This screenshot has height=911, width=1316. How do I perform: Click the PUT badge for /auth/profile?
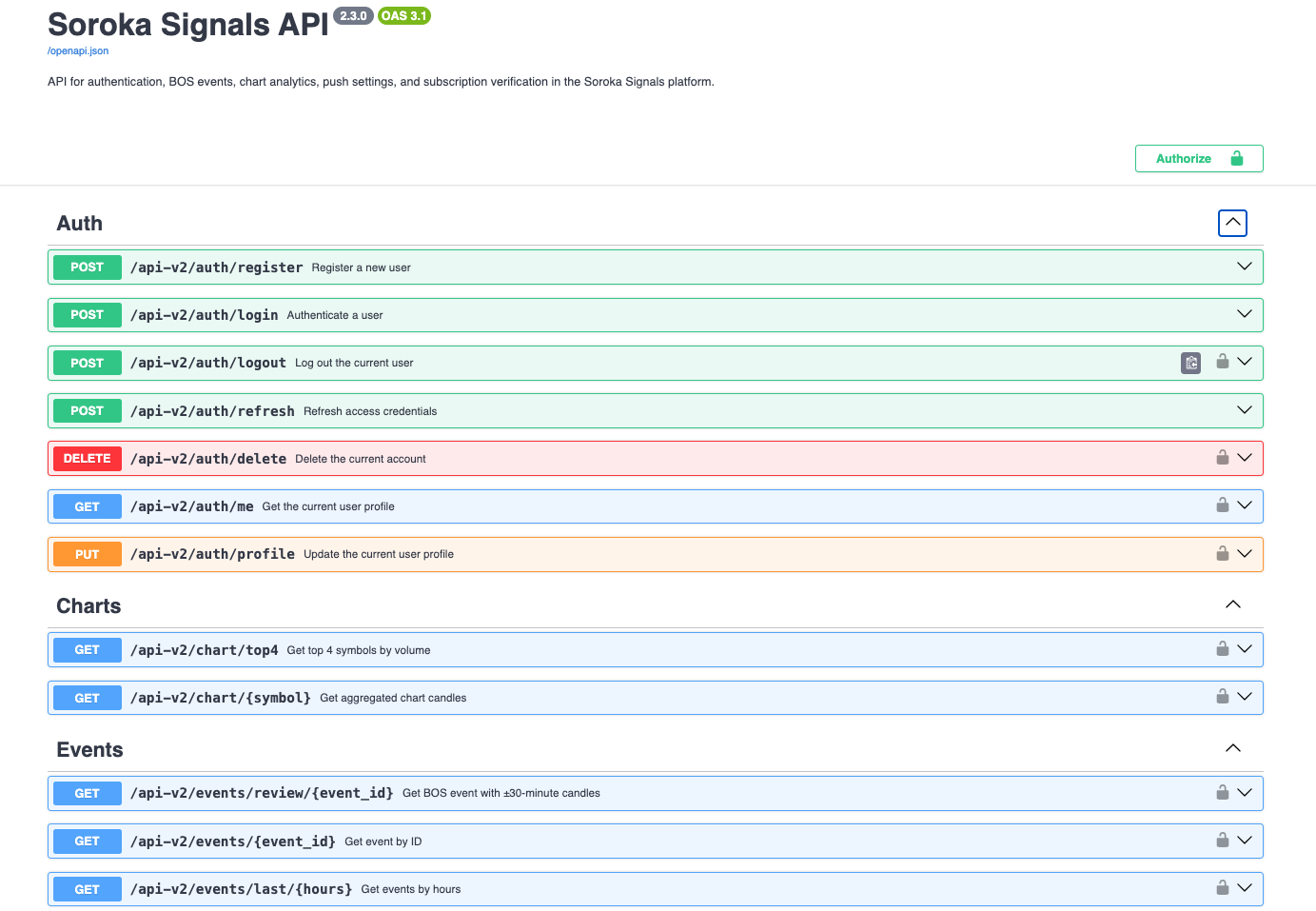pyautogui.click(x=88, y=554)
